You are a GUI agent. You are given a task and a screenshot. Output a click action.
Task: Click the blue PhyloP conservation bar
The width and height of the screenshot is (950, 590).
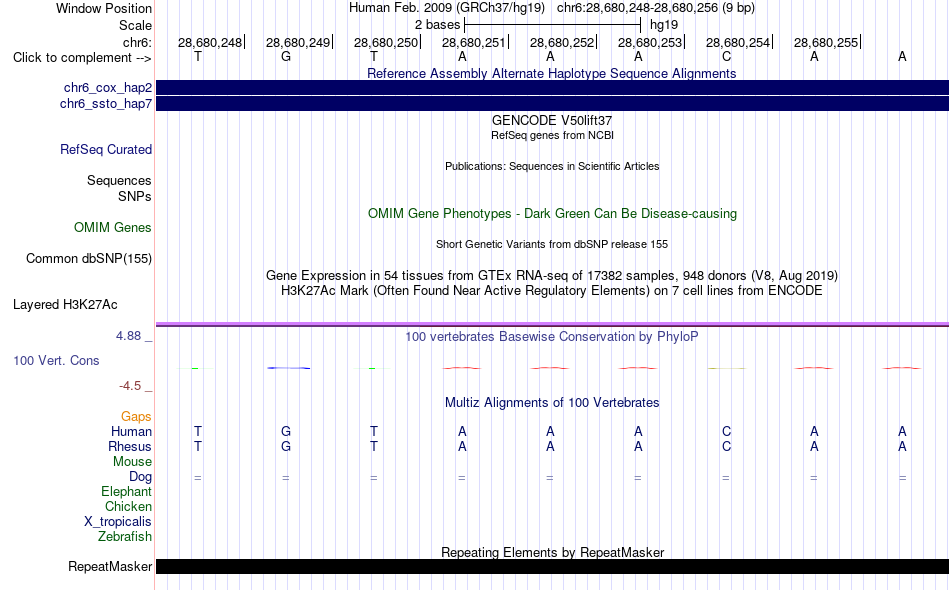coord(289,368)
